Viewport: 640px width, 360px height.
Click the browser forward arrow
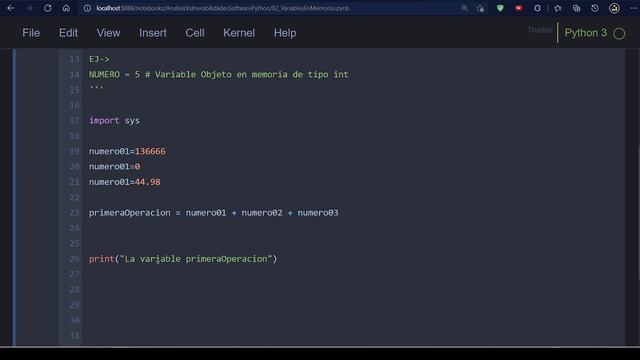(x=29, y=8)
